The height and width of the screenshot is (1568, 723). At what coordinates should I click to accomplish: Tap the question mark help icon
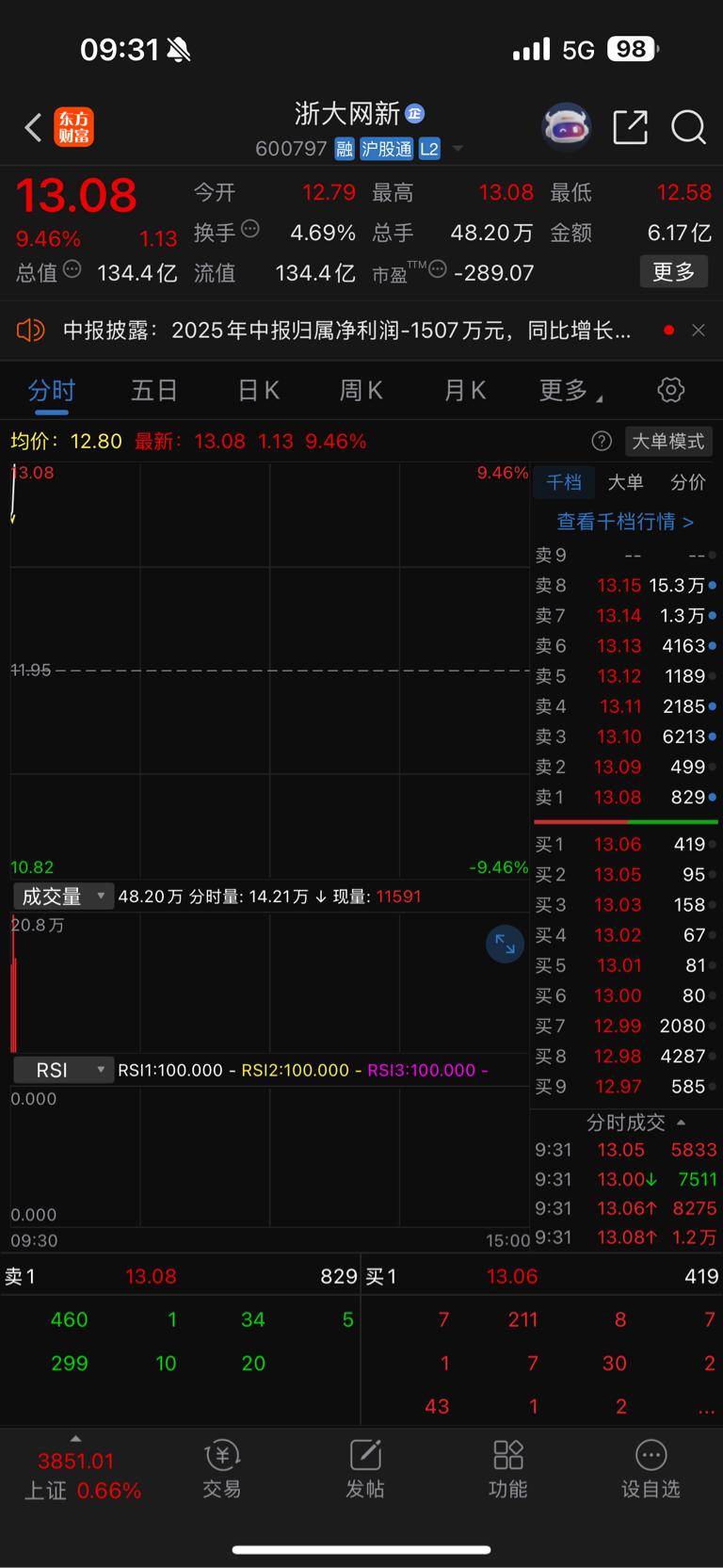[602, 441]
